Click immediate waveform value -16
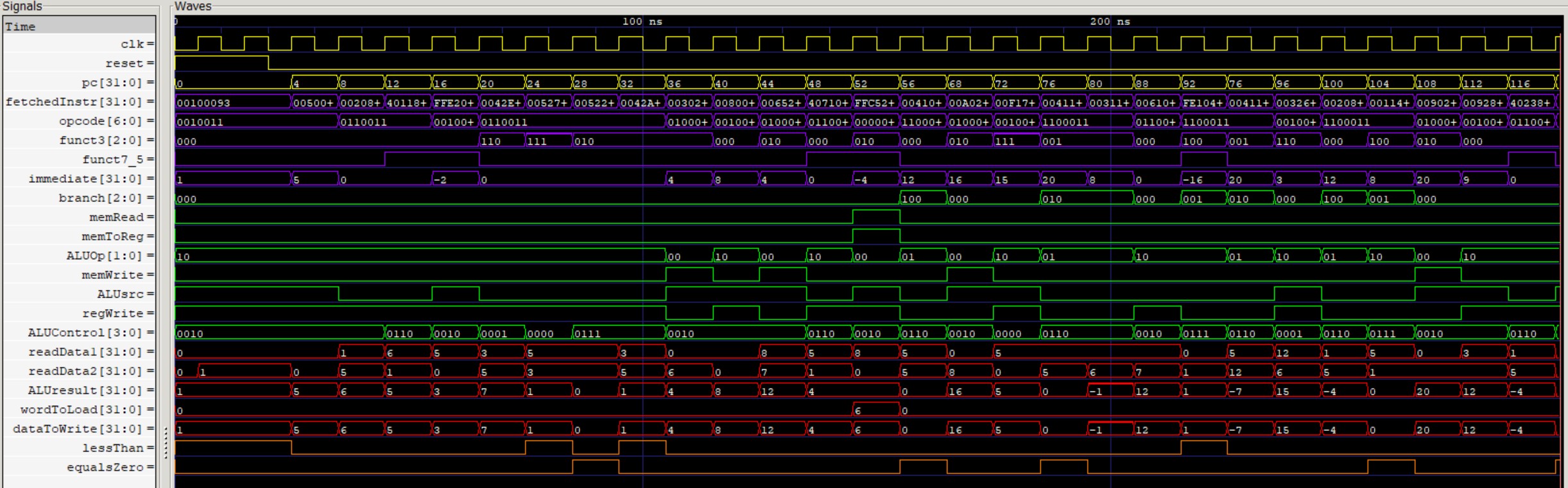Viewport: 1568px width, 488px height. pos(1193,180)
